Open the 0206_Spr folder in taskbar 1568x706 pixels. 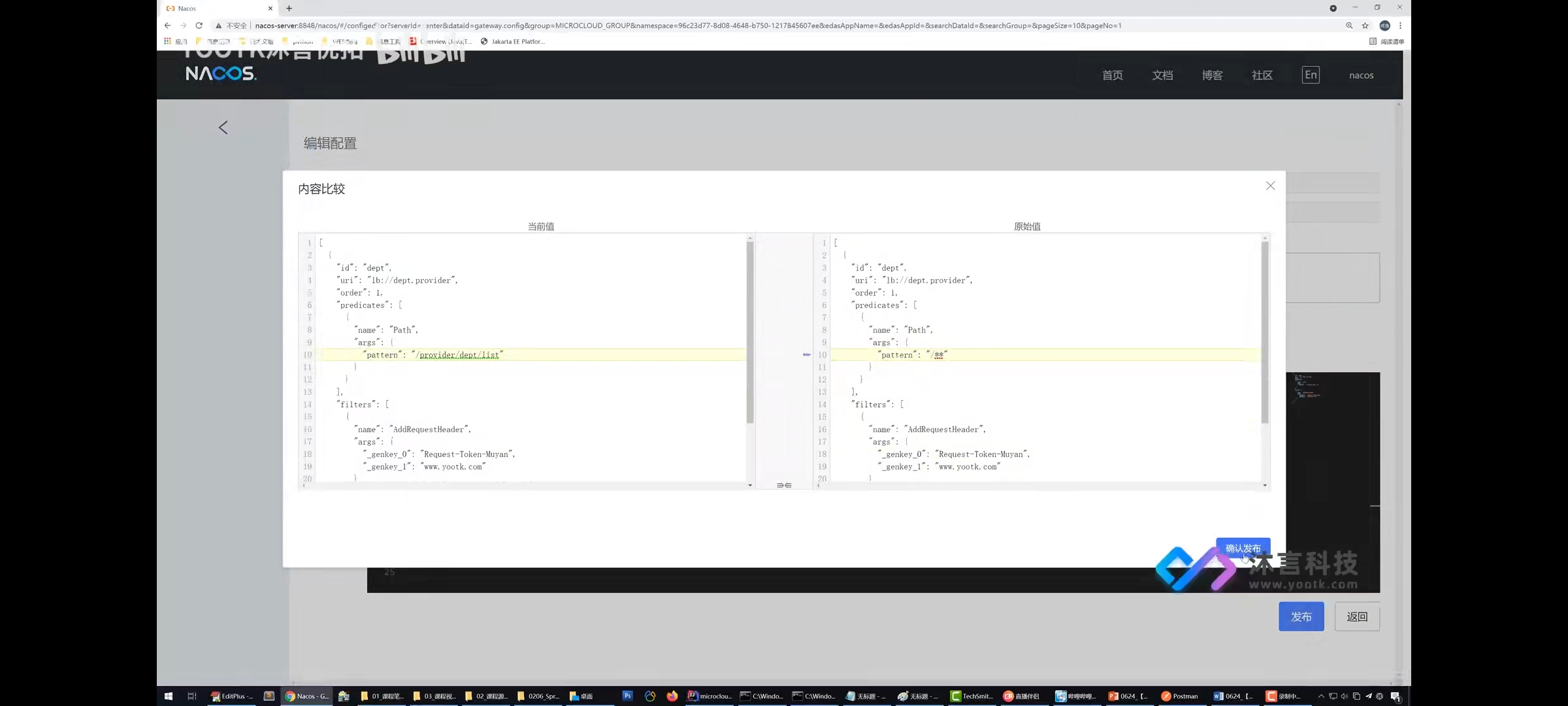pos(539,696)
